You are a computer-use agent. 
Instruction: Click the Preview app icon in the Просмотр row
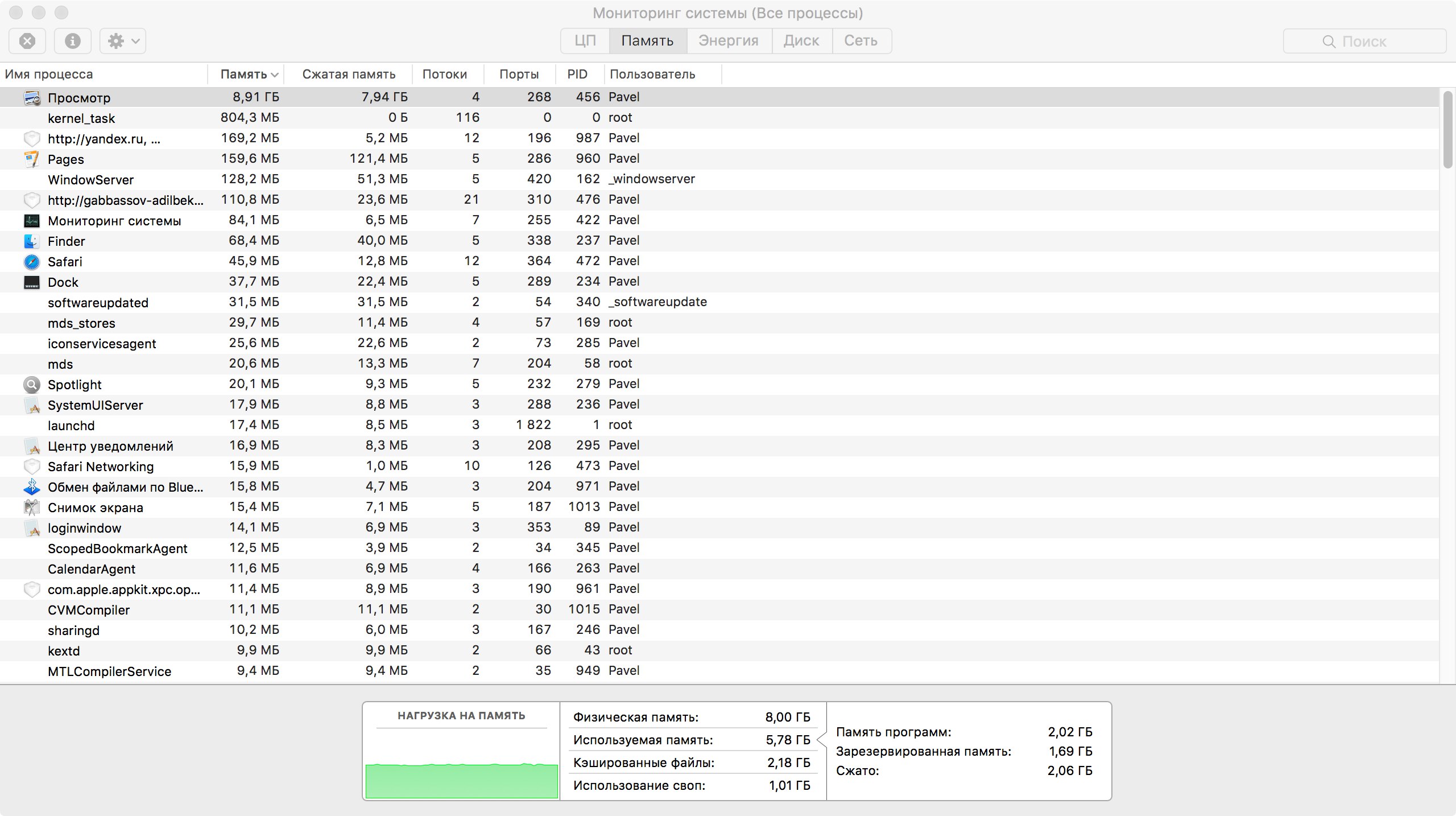(32, 98)
